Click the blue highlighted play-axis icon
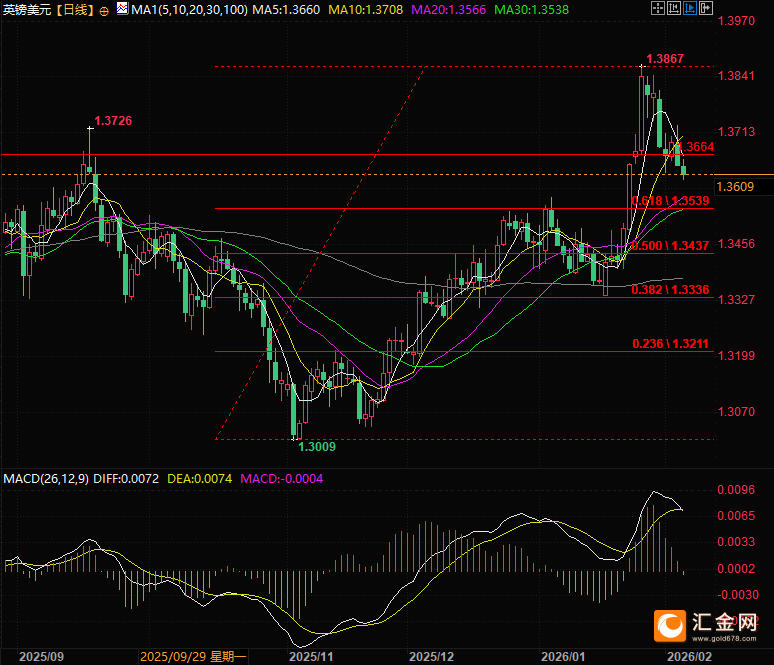 click(x=690, y=8)
